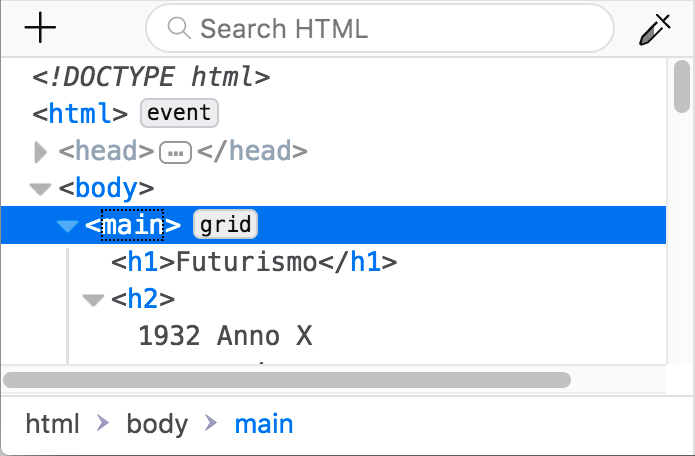Click html in the breadcrumb trail
Viewport: 695px width, 456px height.
pyautogui.click(x=53, y=424)
